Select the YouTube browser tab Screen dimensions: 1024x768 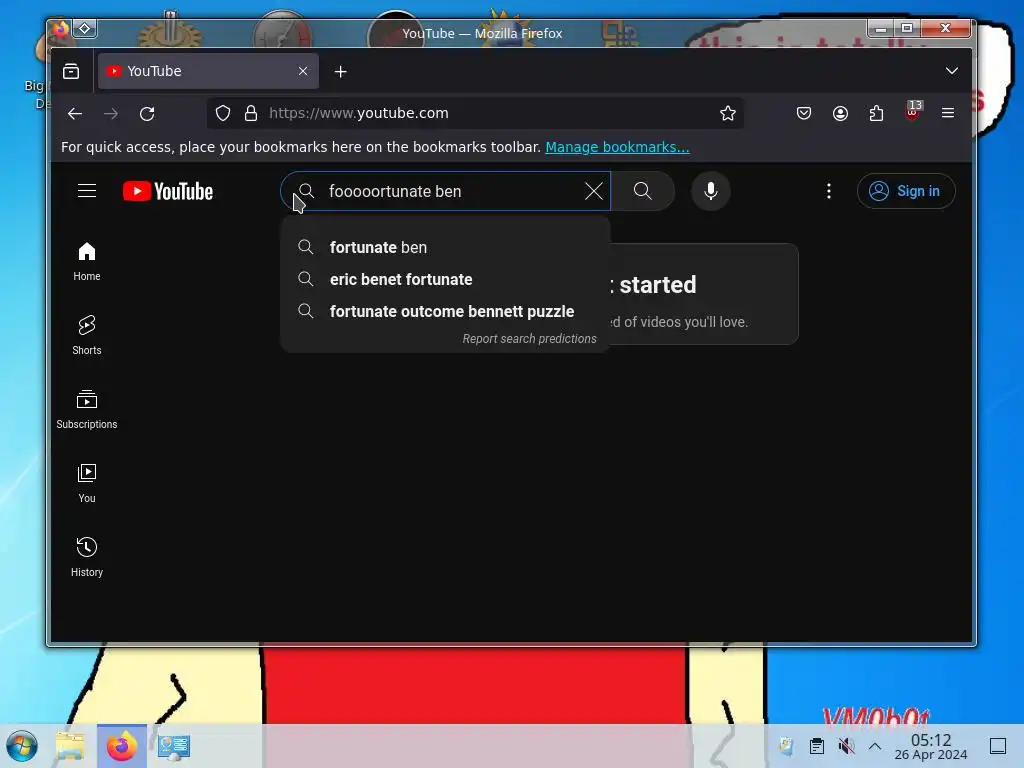click(208, 71)
